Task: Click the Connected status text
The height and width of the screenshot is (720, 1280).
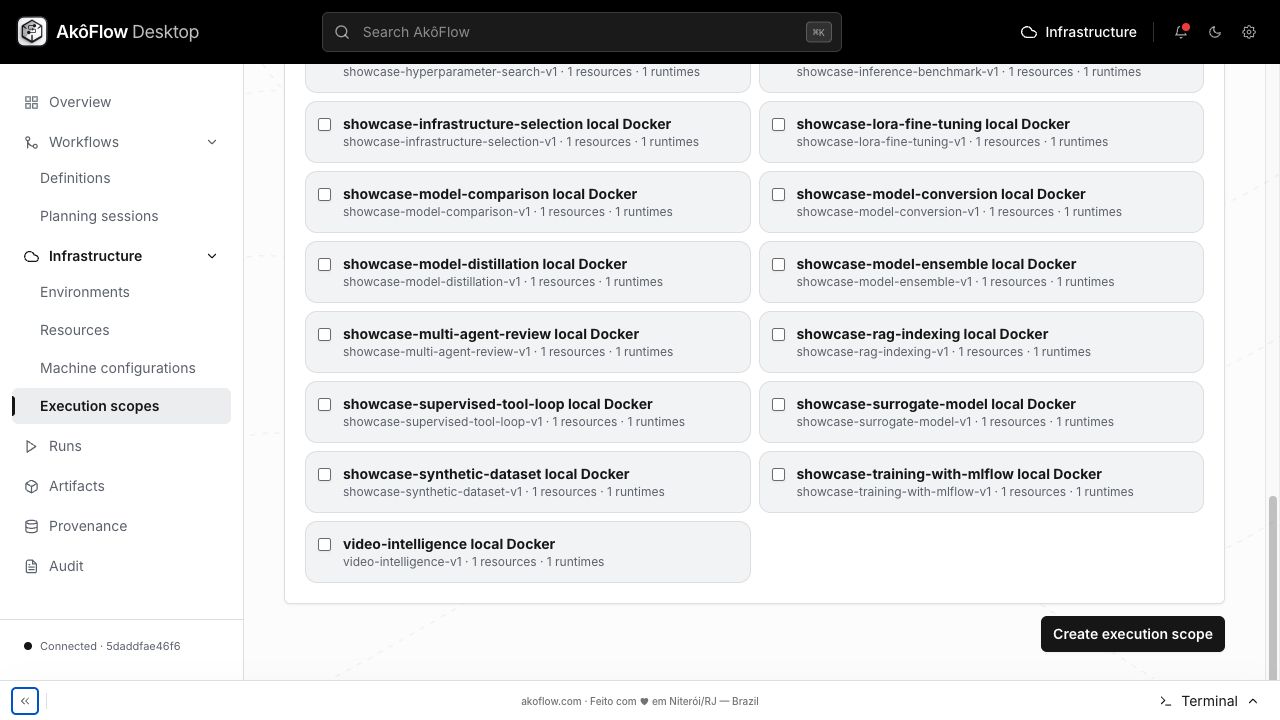Action: [110, 646]
